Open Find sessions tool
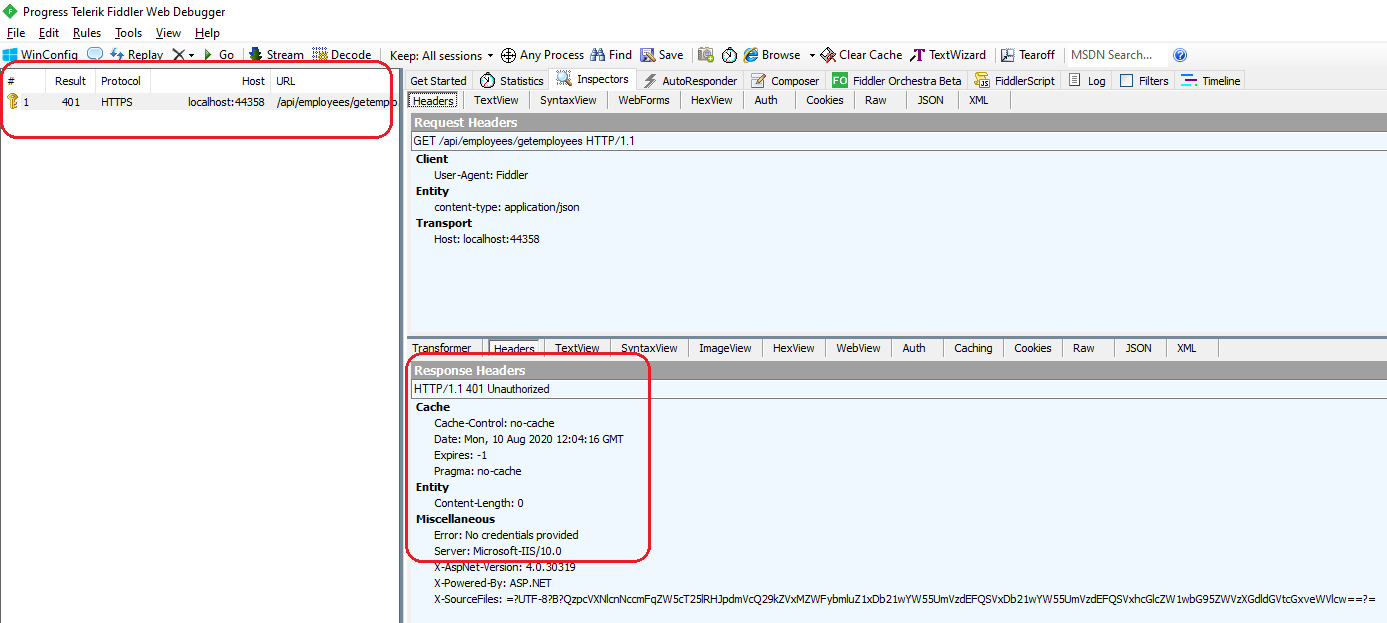This screenshot has height=623, width=1387. pos(611,55)
